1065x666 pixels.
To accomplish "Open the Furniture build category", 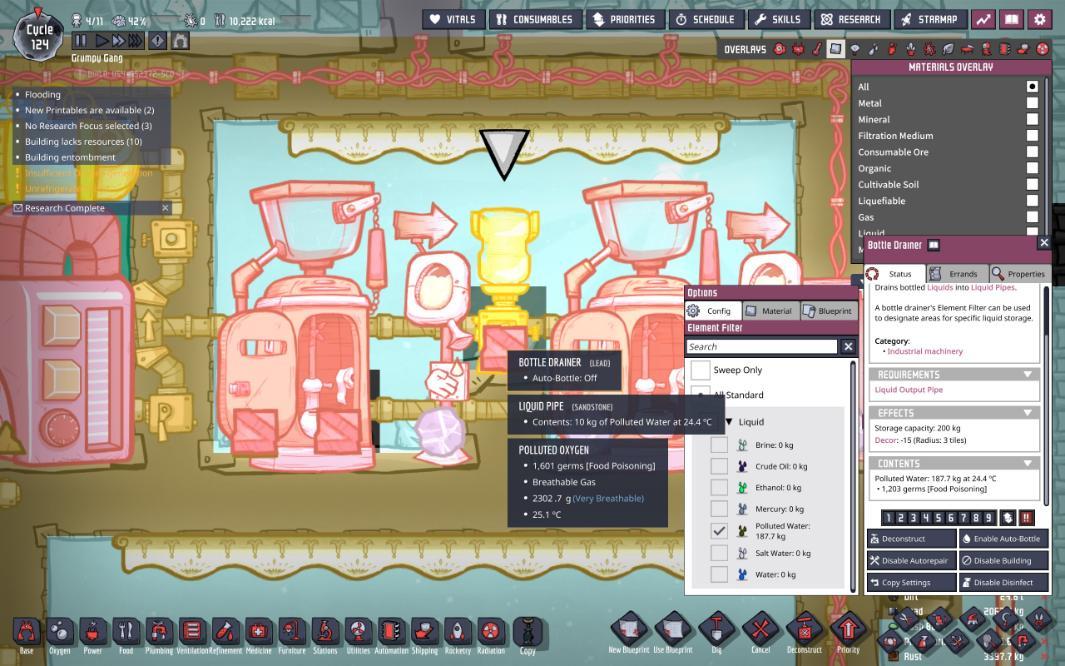I will [x=291, y=631].
